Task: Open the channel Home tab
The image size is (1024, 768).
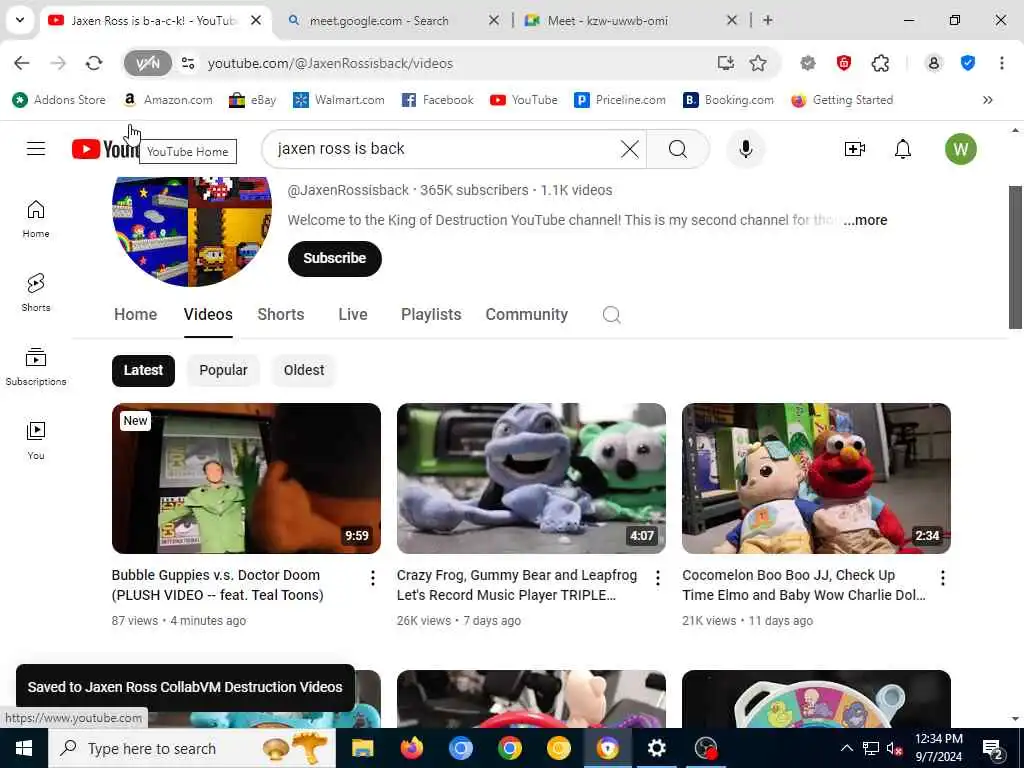Action: pos(135,315)
